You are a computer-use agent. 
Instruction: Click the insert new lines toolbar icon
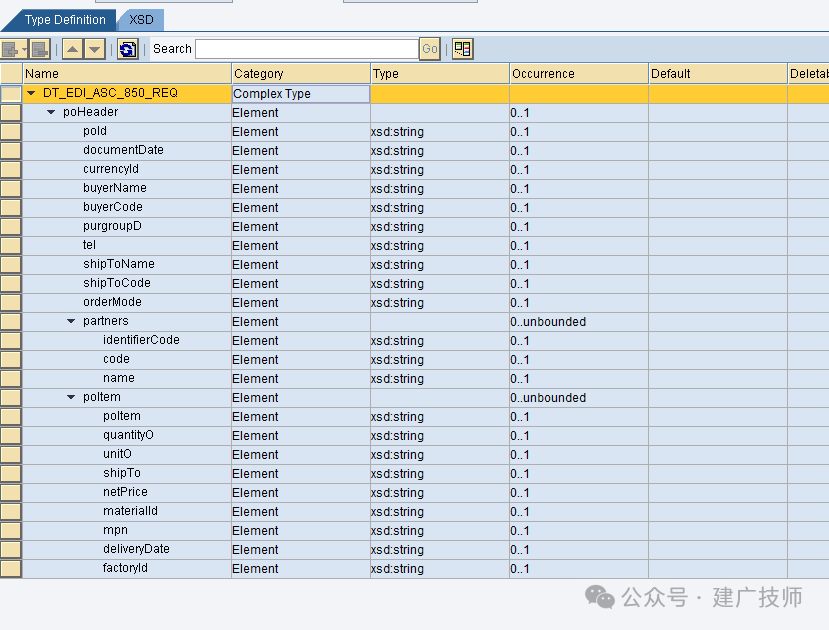click(10, 49)
